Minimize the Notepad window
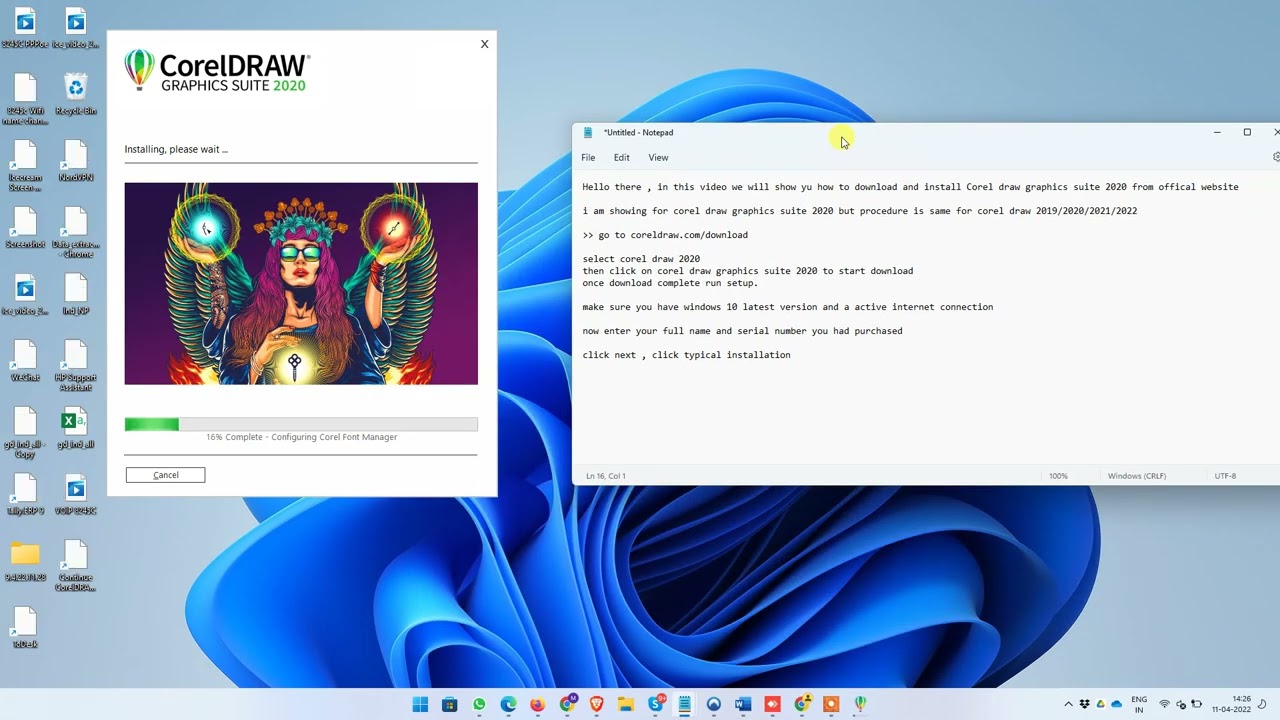 pyautogui.click(x=1217, y=132)
